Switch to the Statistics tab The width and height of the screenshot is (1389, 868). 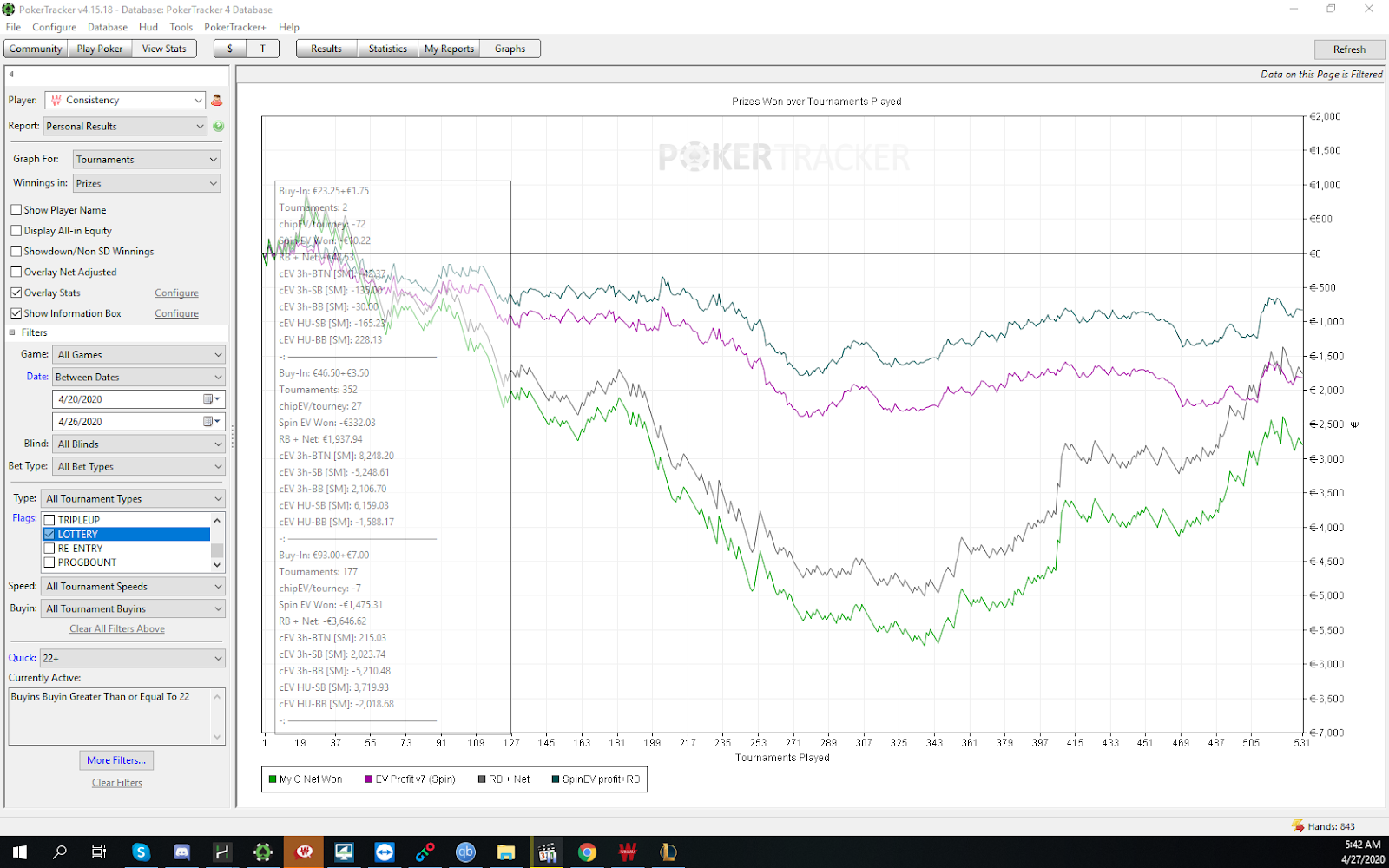click(387, 49)
